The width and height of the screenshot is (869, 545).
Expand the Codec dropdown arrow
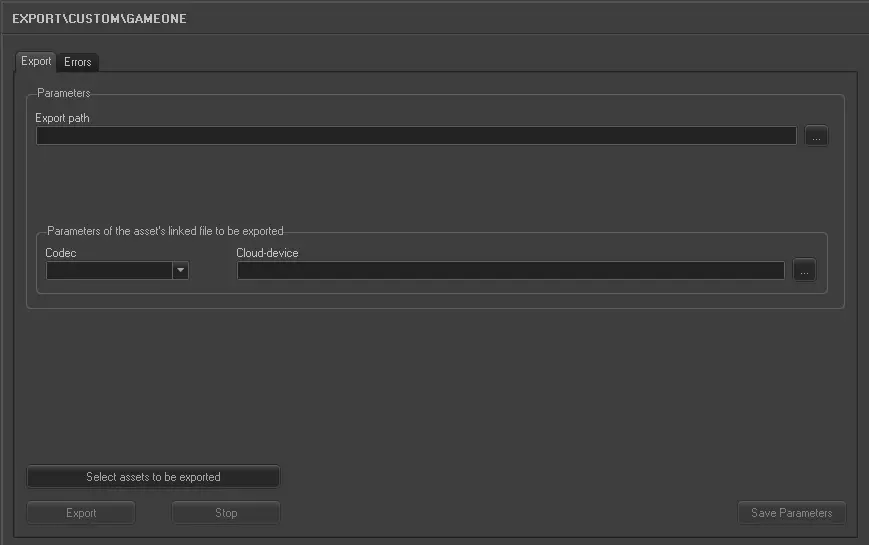pos(180,270)
